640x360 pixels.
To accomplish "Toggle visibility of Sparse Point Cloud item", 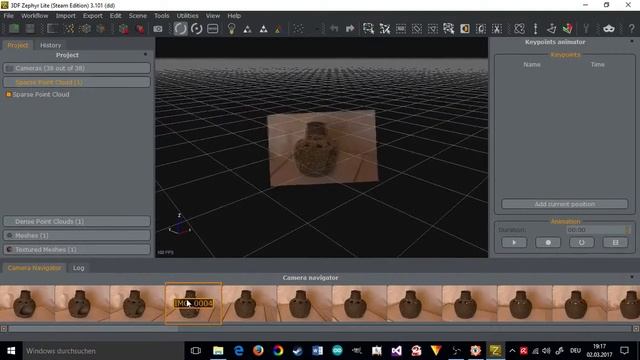I will tap(9, 94).
